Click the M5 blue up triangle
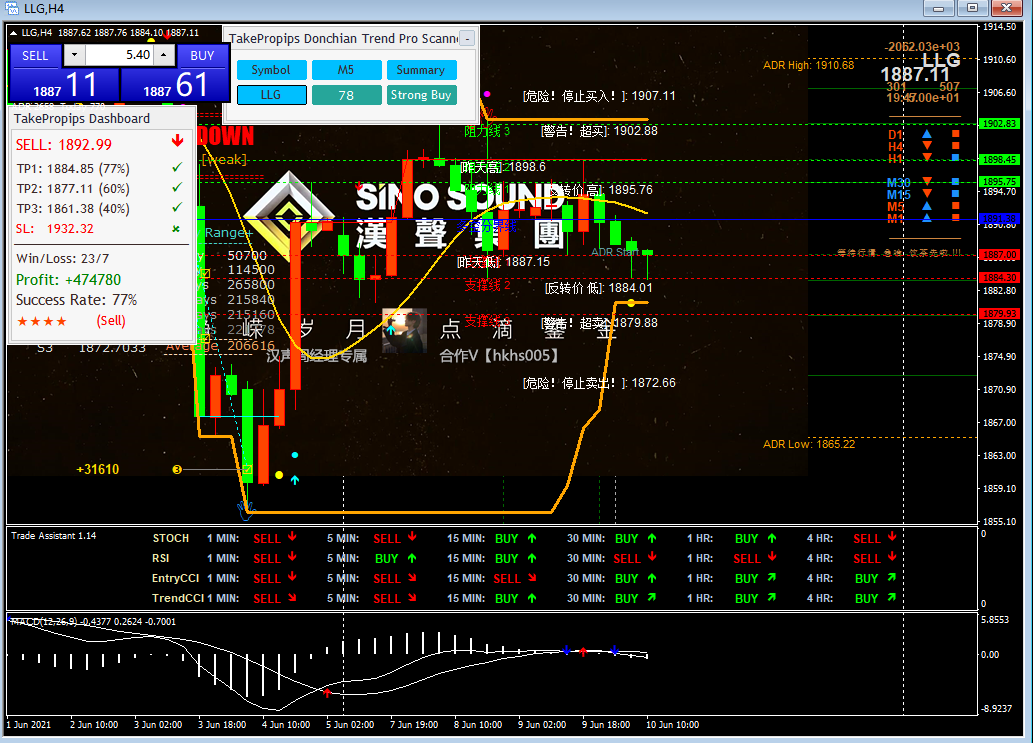The image size is (1033, 743). tap(927, 206)
